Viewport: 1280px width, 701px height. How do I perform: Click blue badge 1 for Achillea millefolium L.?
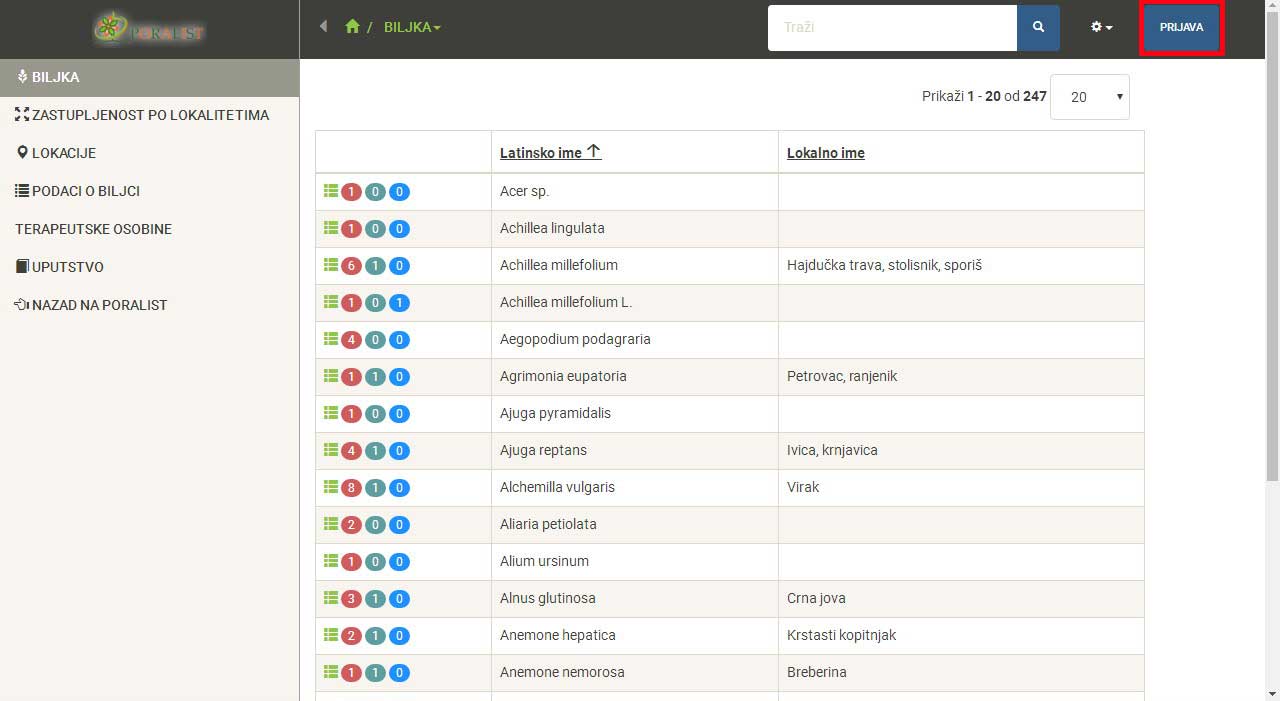click(399, 303)
